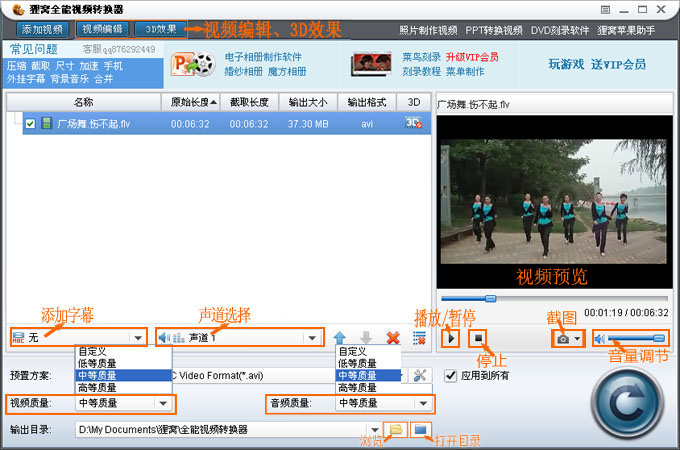Click the 3D icon in the file row

[x=414, y=124]
